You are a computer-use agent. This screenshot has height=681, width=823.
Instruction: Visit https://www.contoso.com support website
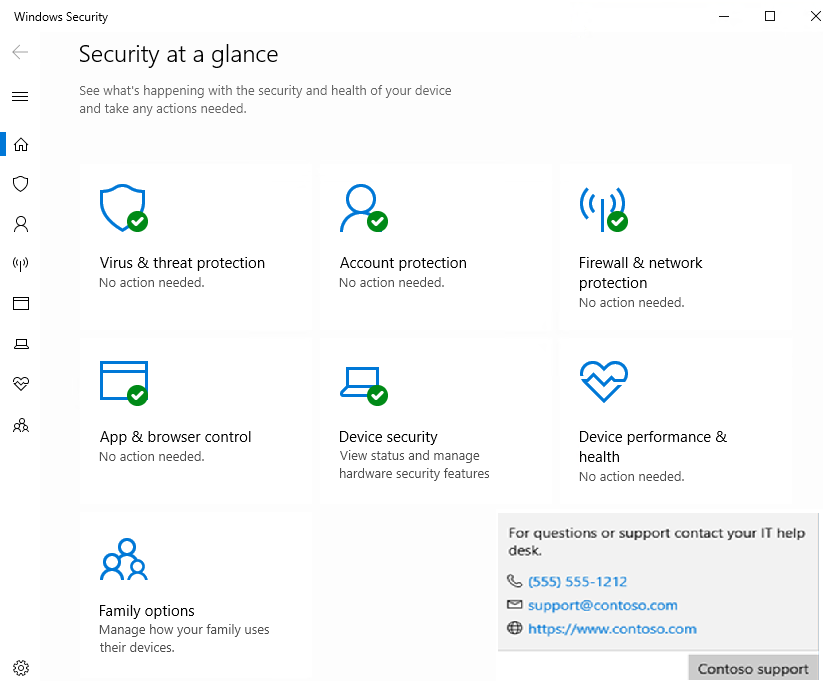[611, 628]
